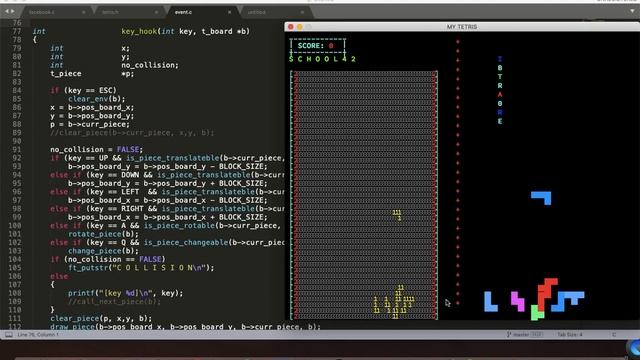Click the clear_env(b); call

[97, 99]
